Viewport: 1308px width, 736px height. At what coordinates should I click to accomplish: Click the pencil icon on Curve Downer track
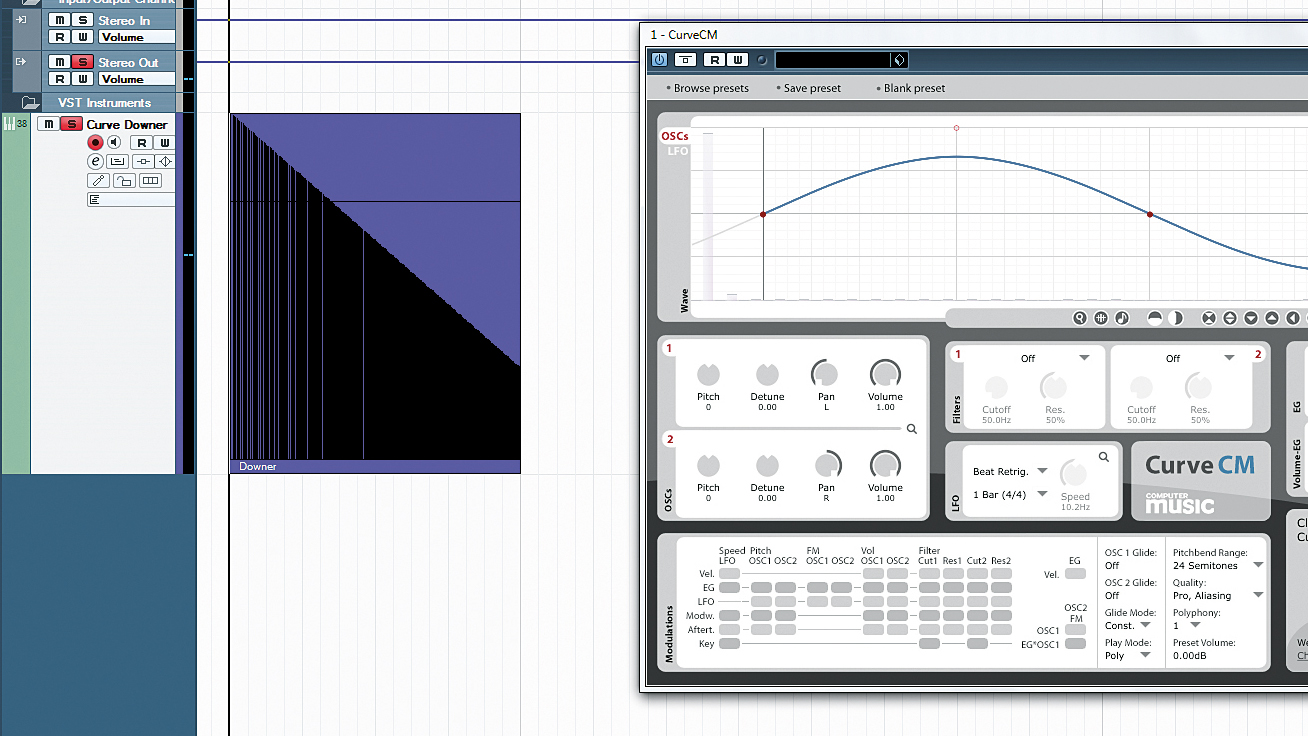pos(98,181)
